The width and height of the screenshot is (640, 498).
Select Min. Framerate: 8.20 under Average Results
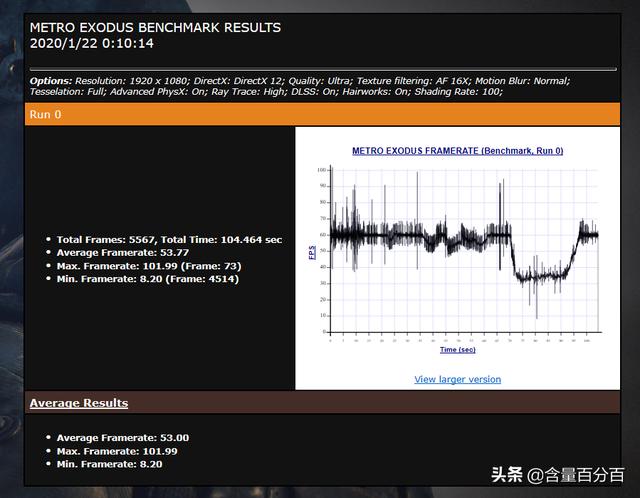[109, 464]
